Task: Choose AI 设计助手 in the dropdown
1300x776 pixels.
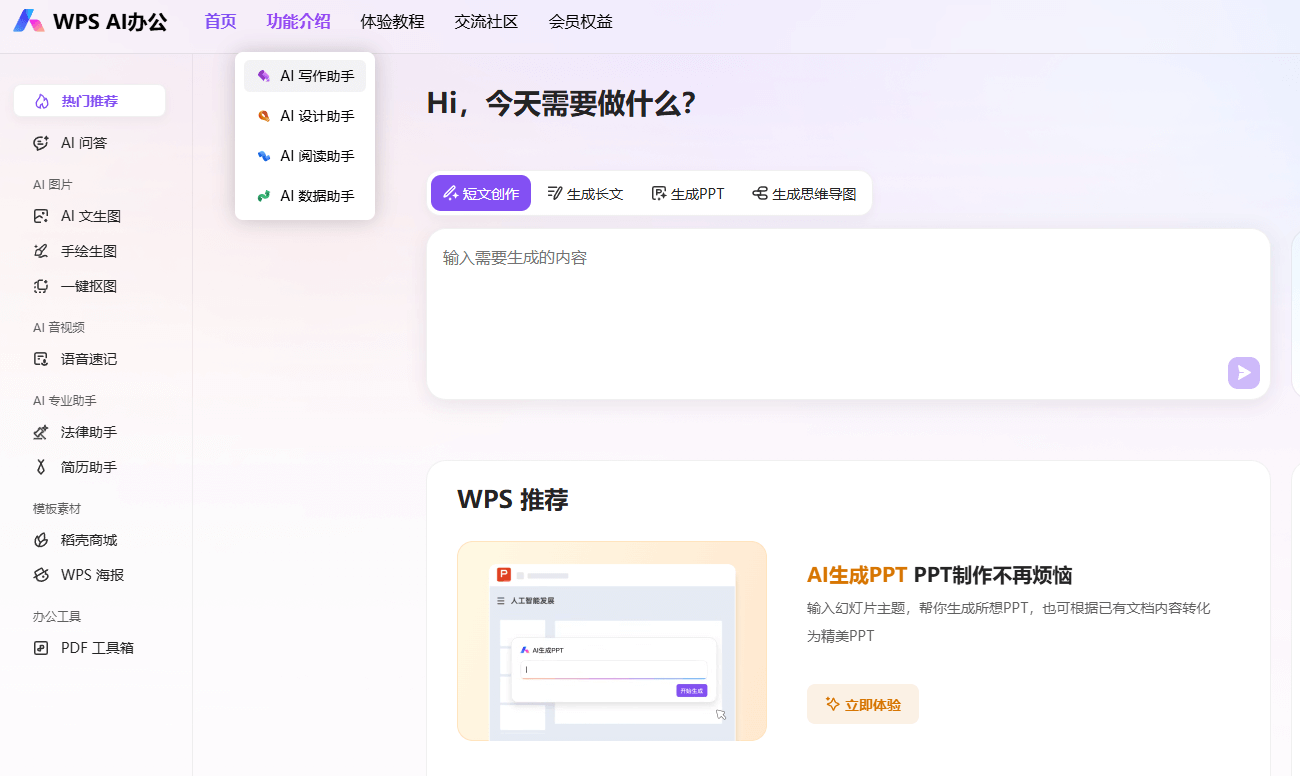Action: tap(305, 116)
